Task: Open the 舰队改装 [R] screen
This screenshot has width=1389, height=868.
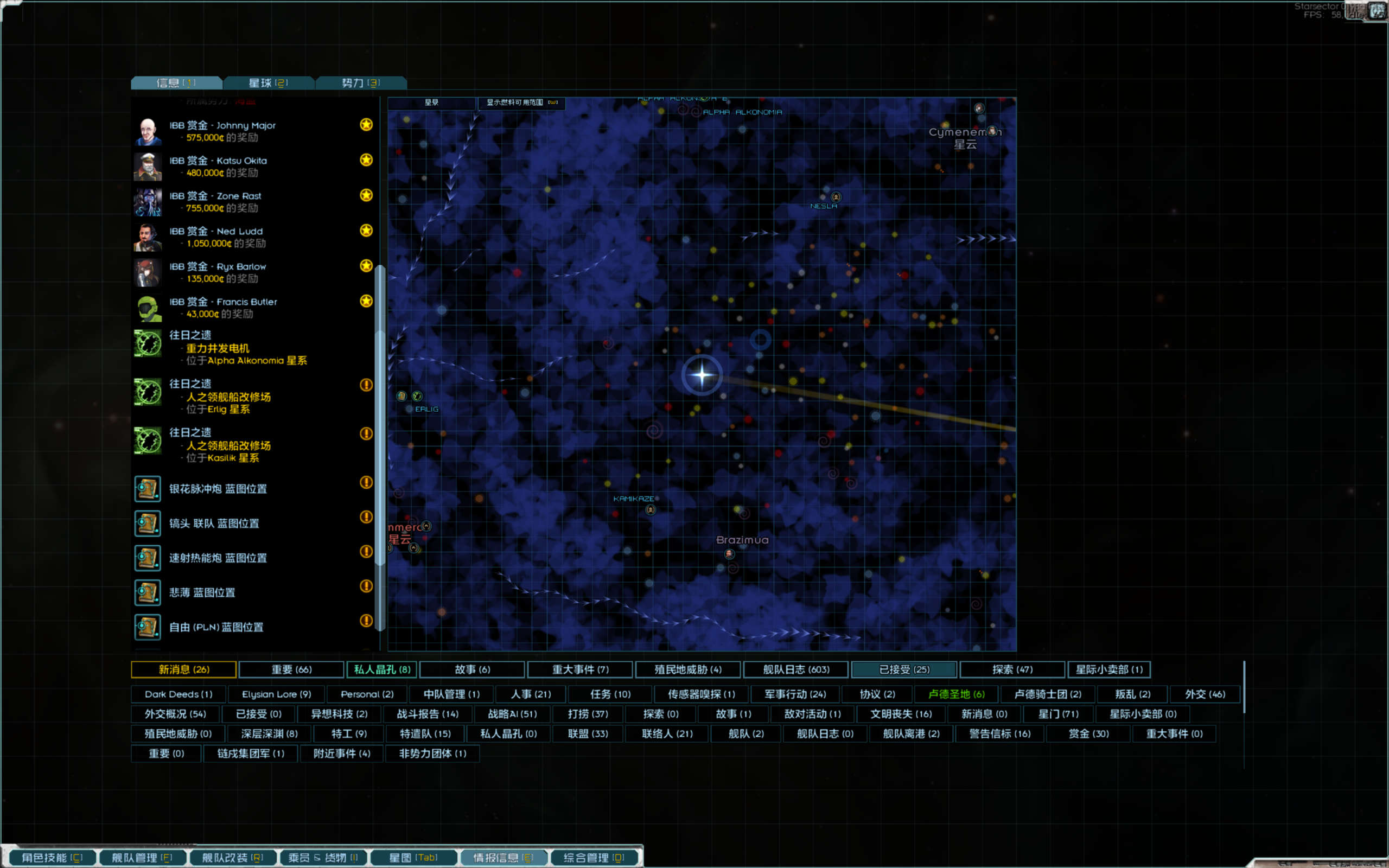Action: 232,857
